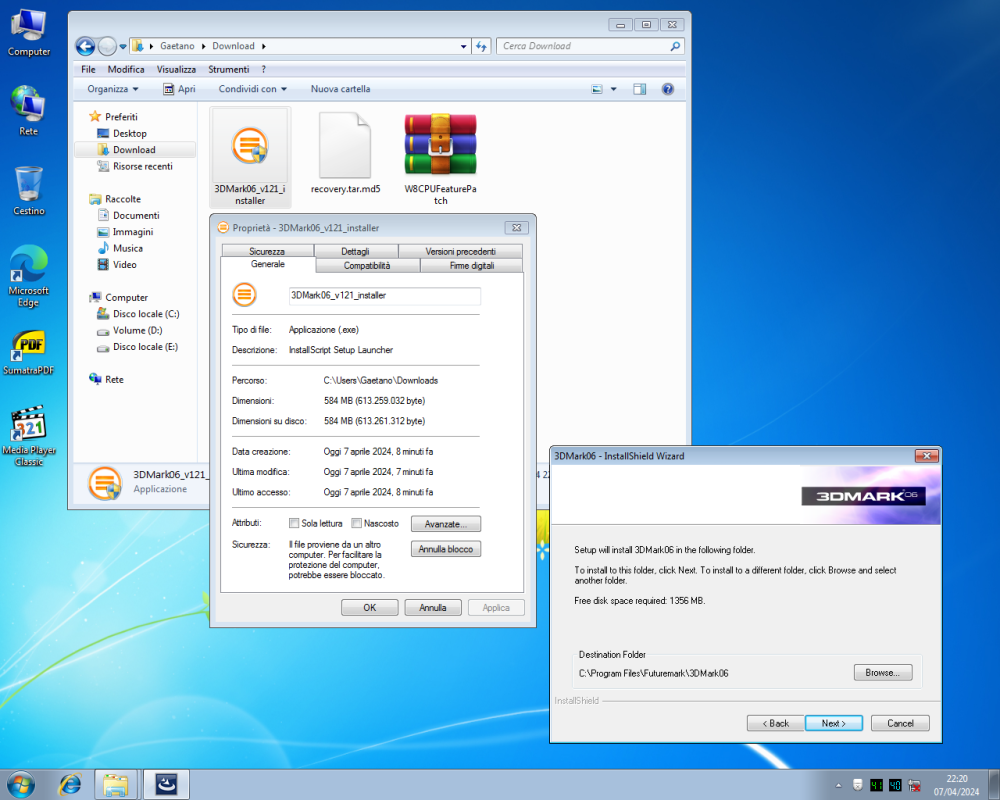This screenshot has height=800, width=1000.
Task: Select the recovery.tar.md5 file
Action: (x=345, y=145)
